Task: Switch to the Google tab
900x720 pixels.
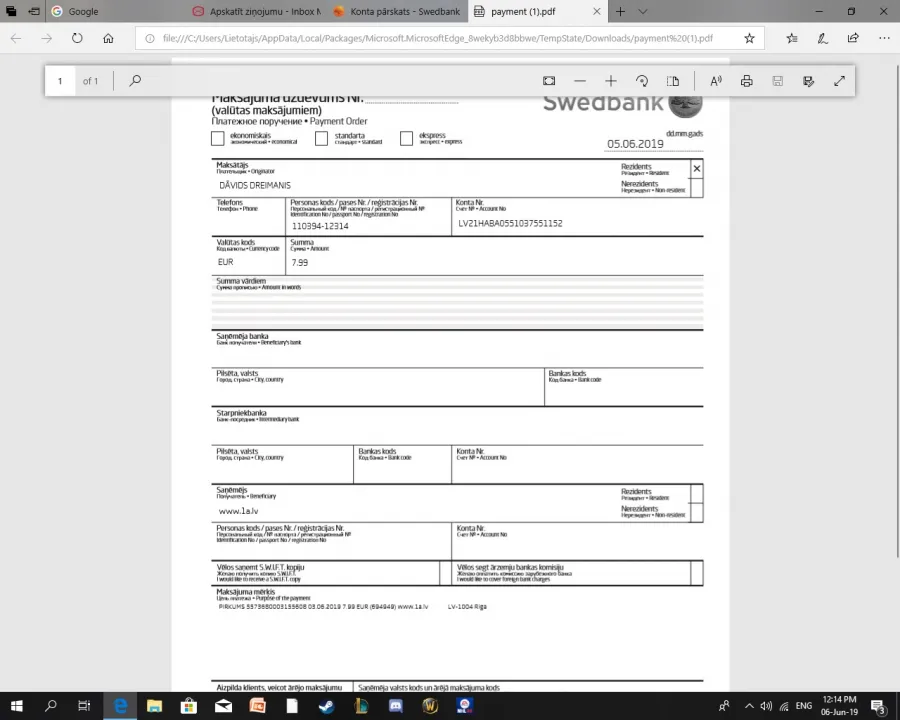Action: tap(115, 11)
